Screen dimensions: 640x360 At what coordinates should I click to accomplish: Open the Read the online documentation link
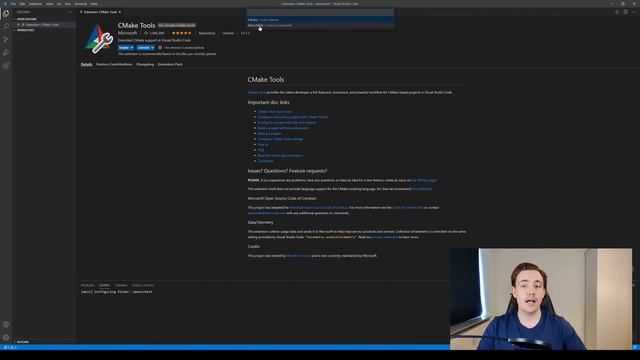point(280,156)
